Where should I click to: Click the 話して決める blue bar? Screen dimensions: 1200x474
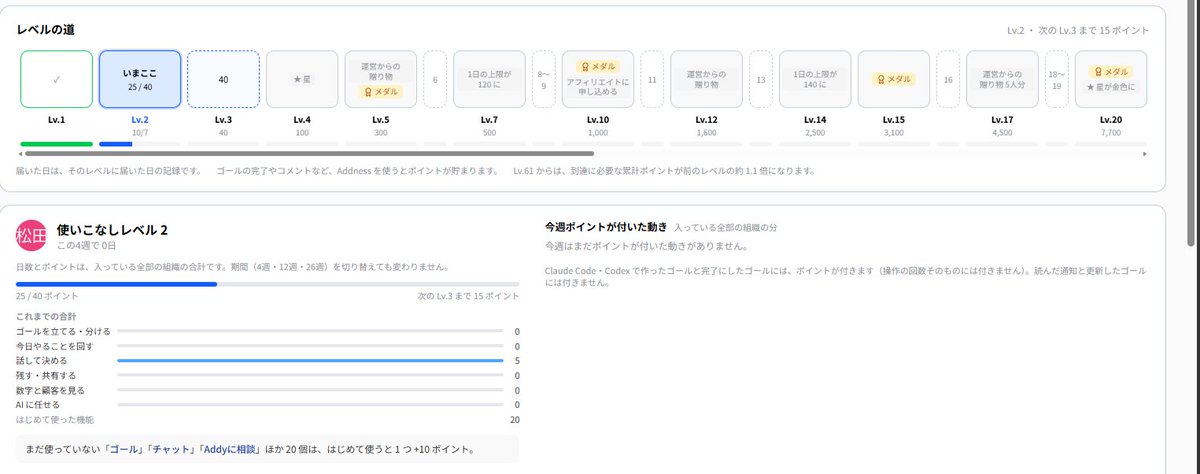310,360
